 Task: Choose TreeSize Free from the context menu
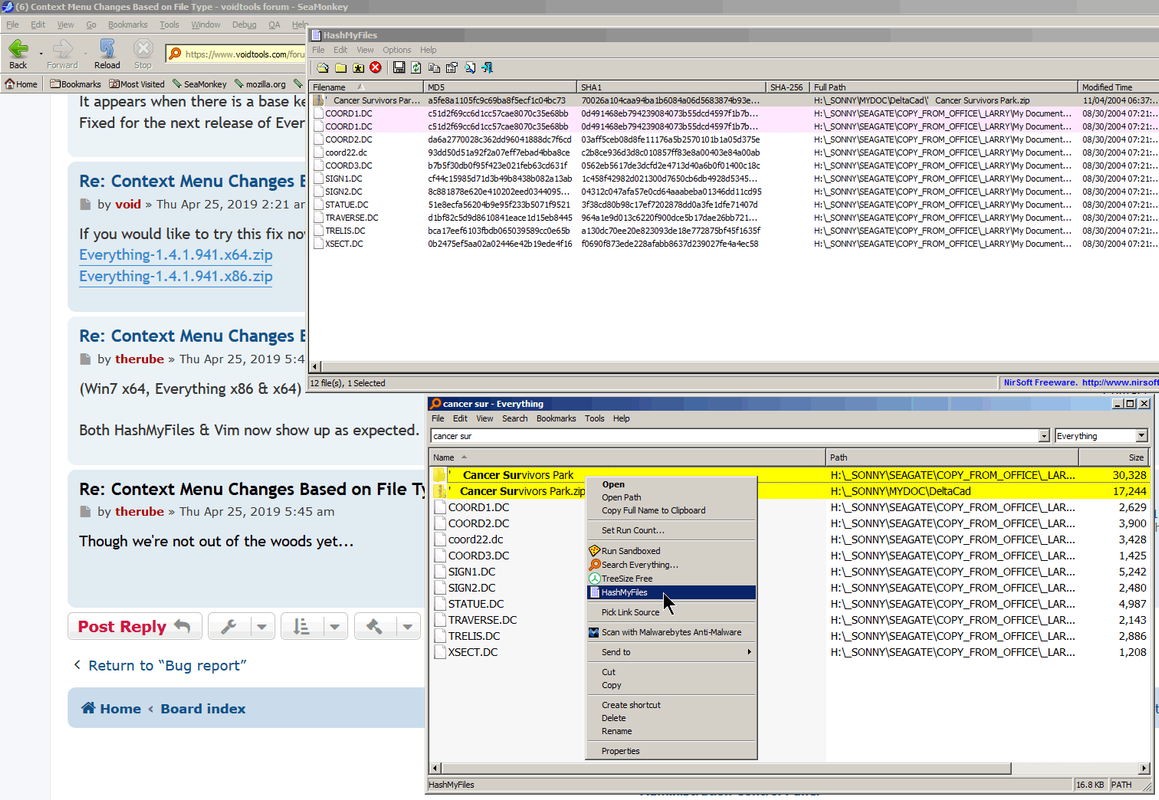[x=671, y=578]
